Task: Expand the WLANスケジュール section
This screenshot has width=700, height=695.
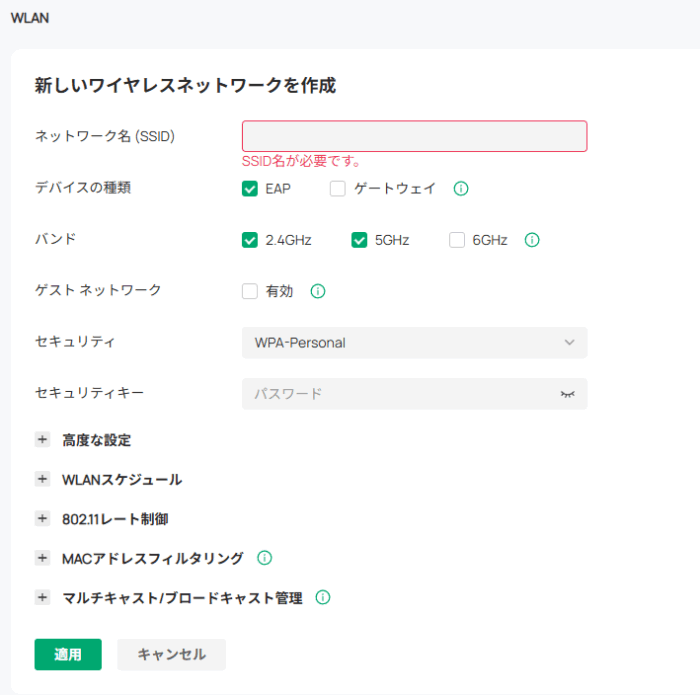Action: pos(42,479)
